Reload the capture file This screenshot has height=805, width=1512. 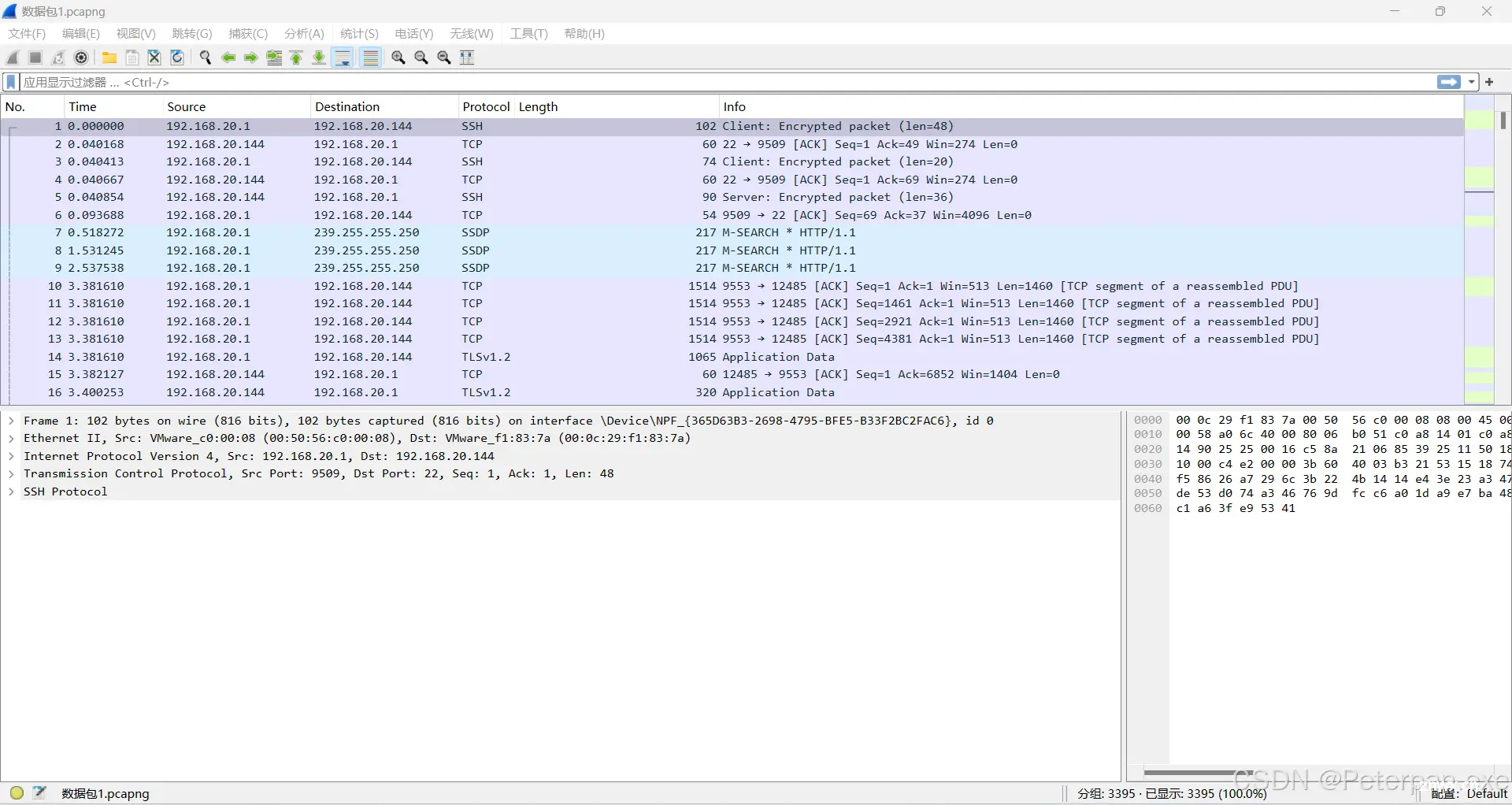coord(177,57)
